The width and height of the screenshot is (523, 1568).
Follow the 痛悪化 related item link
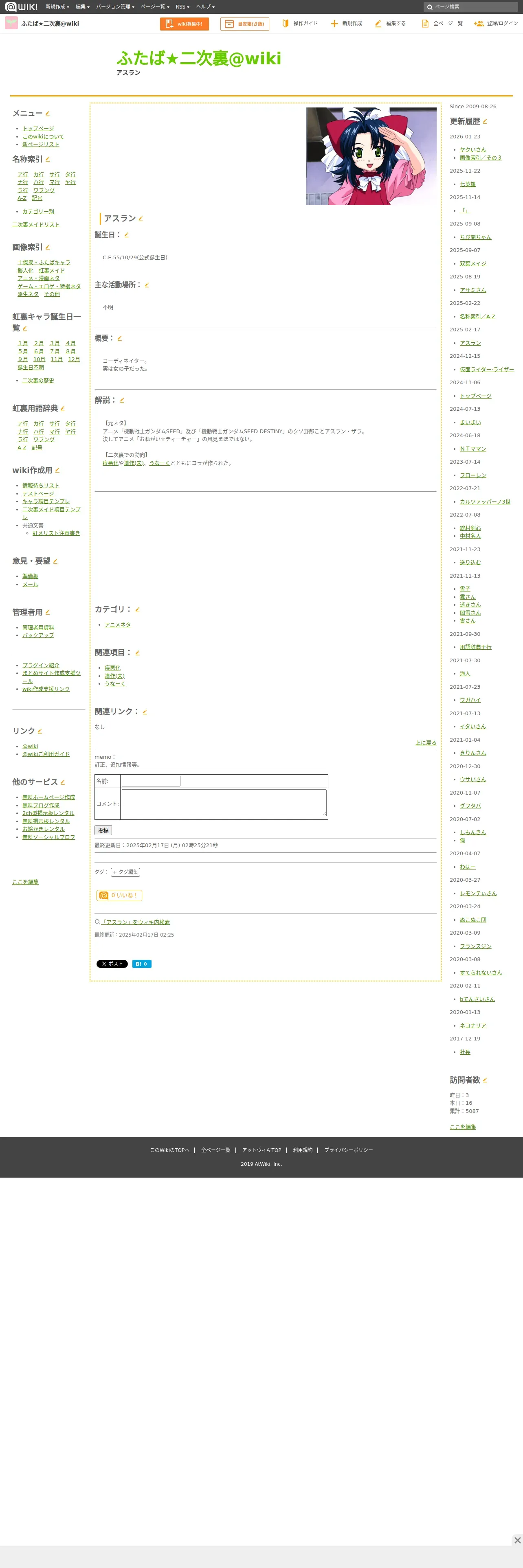pyautogui.click(x=113, y=668)
